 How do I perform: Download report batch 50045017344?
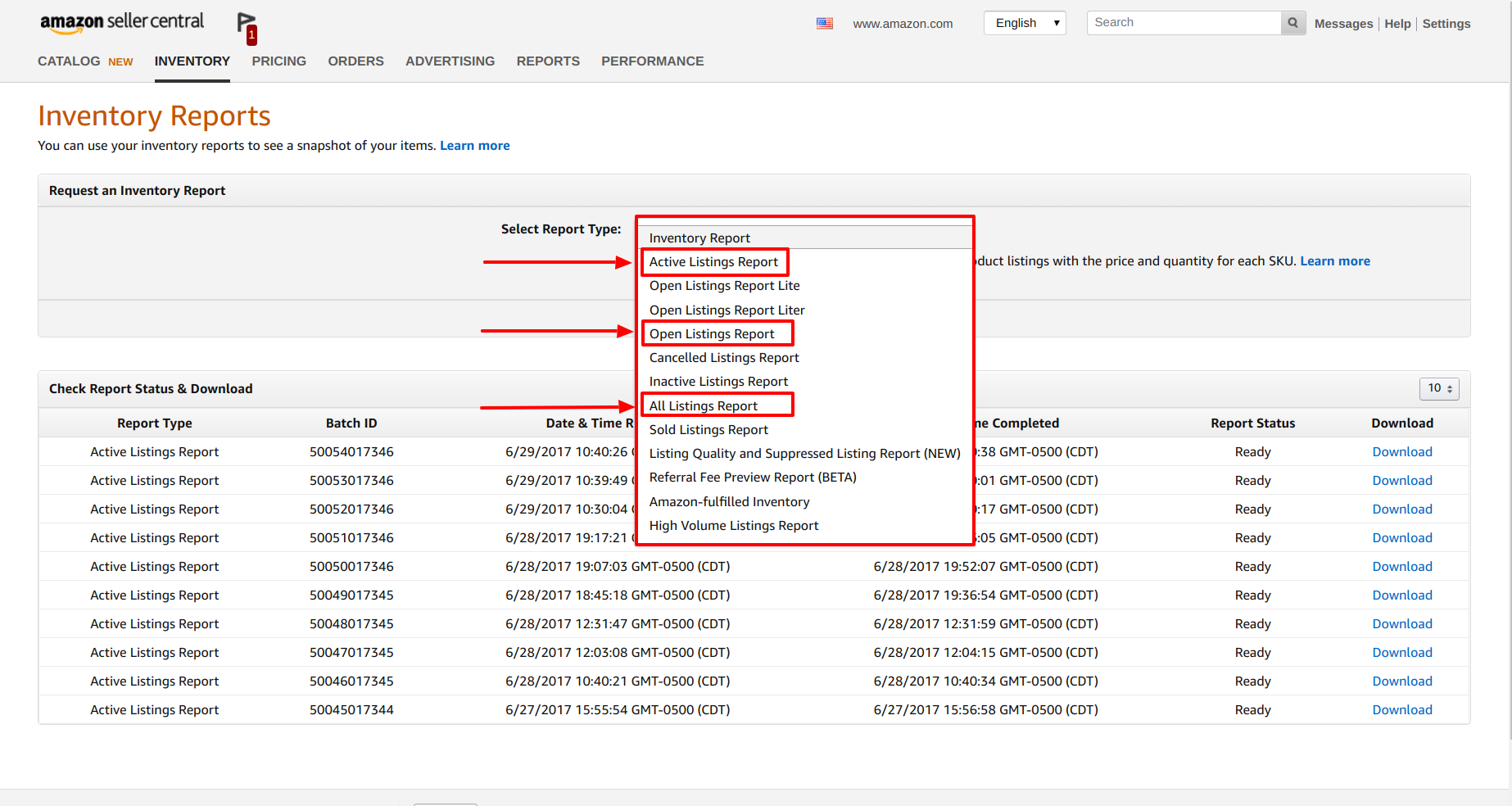[1402, 710]
